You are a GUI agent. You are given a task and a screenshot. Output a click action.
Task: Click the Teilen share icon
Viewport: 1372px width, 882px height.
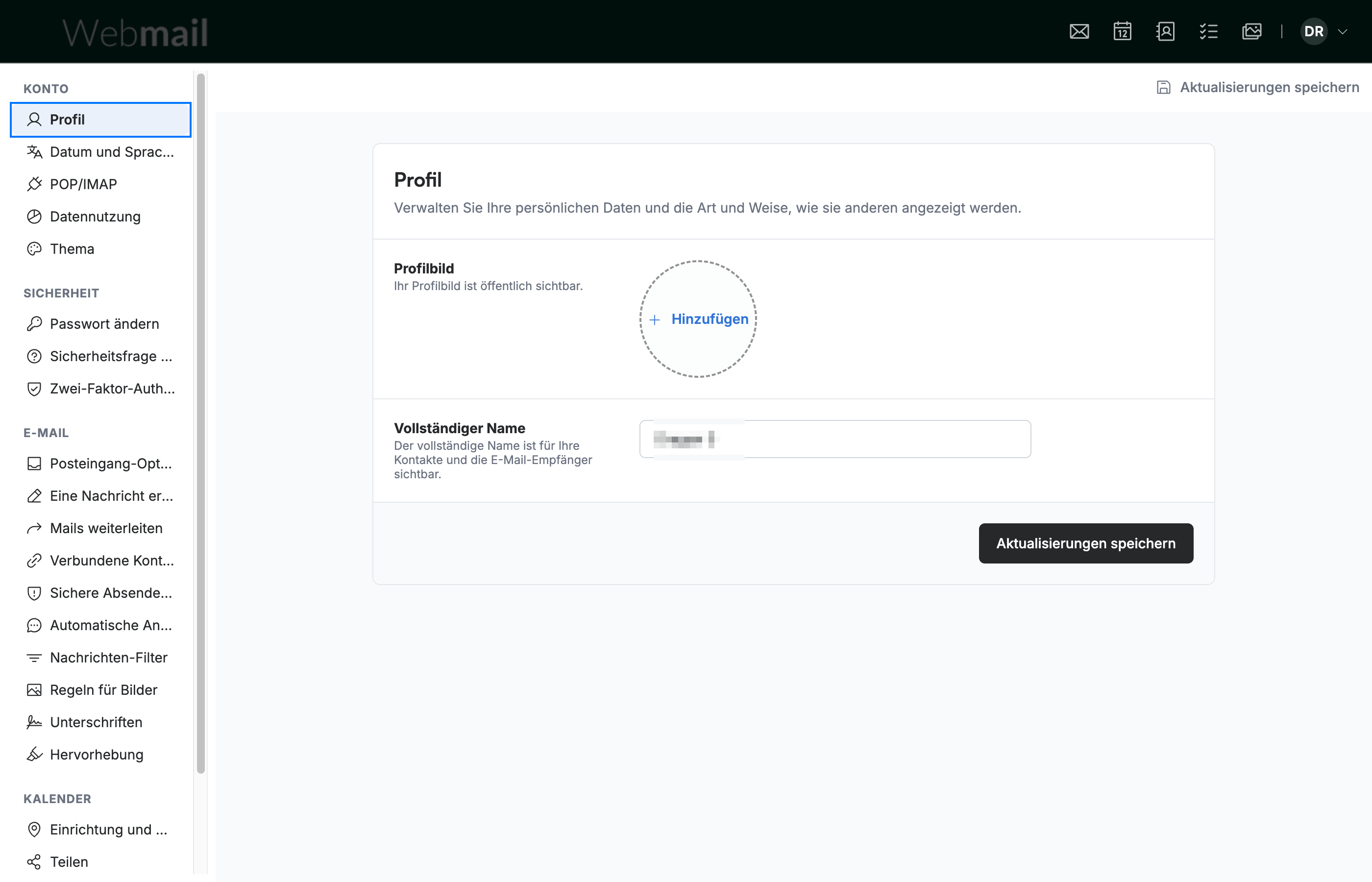click(x=34, y=862)
